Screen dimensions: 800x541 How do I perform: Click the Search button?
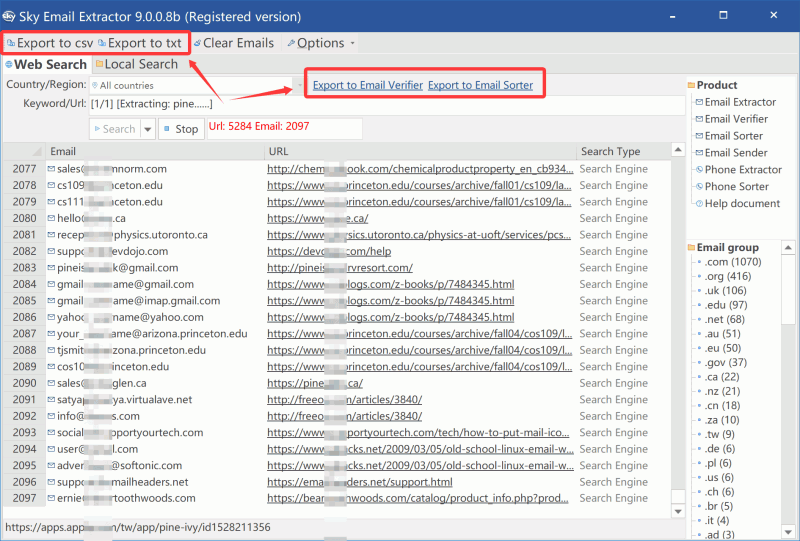coord(115,129)
